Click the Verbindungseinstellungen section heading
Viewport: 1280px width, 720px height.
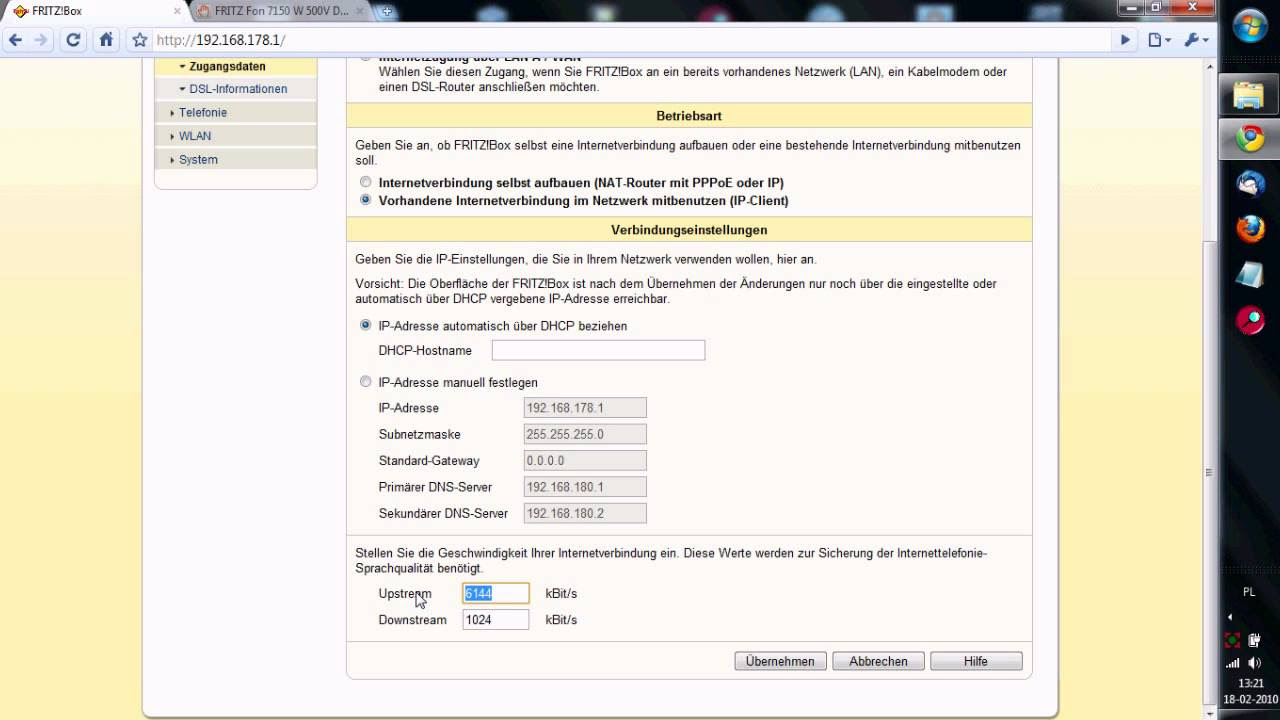pyautogui.click(x=689, y=230)
